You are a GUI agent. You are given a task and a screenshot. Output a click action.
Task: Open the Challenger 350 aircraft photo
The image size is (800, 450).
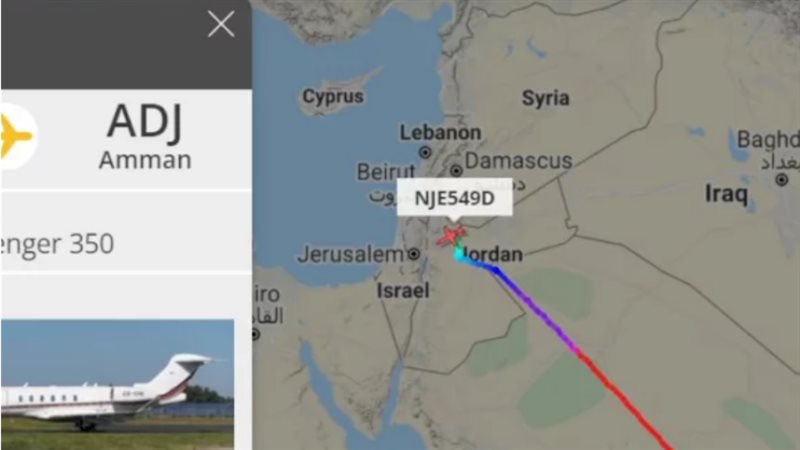(117, 384)
